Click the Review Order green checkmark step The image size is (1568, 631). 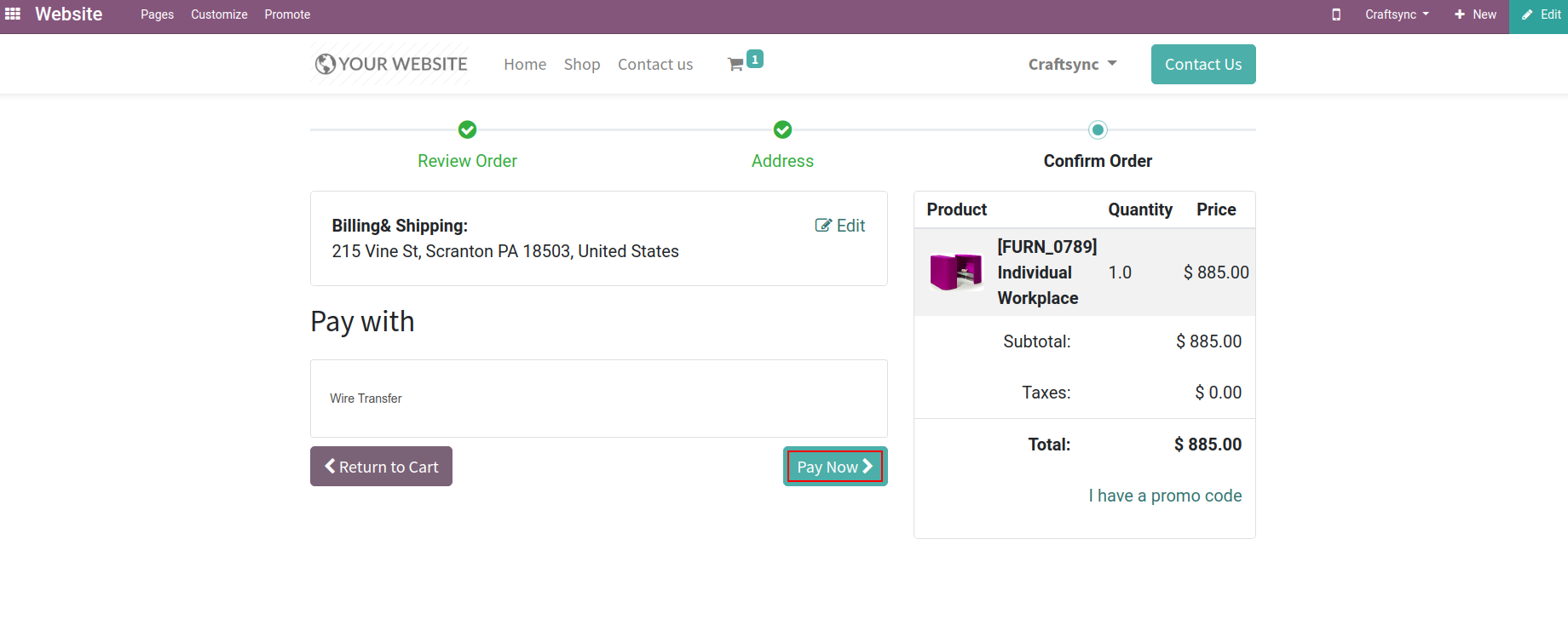(467, 129)
